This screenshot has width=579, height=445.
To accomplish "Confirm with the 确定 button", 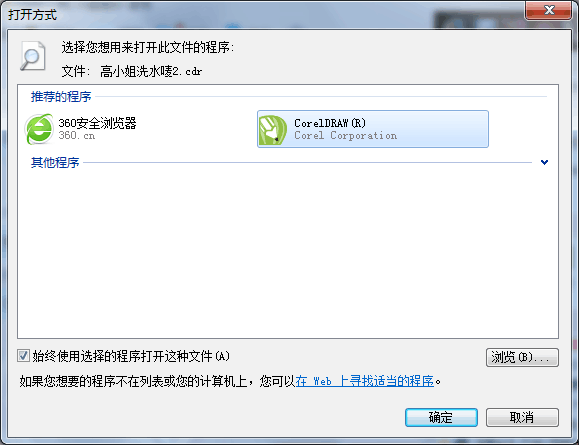I will (441, 417).
